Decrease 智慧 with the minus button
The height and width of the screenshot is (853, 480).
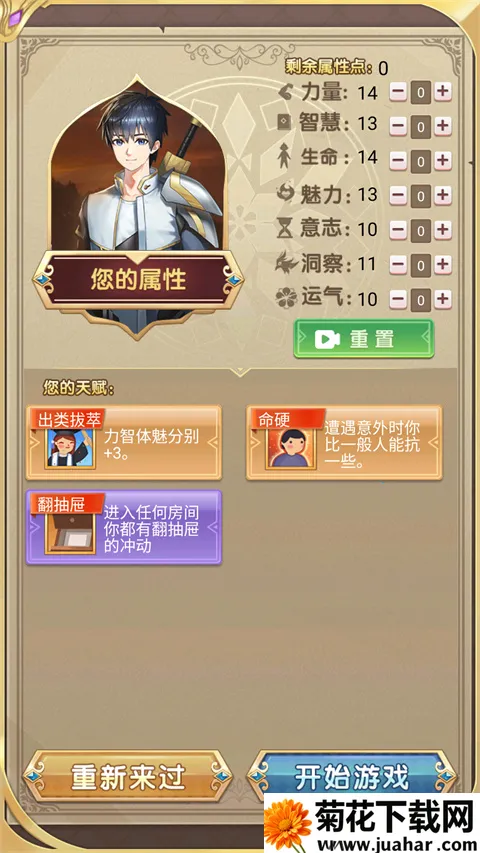[398, 127]
